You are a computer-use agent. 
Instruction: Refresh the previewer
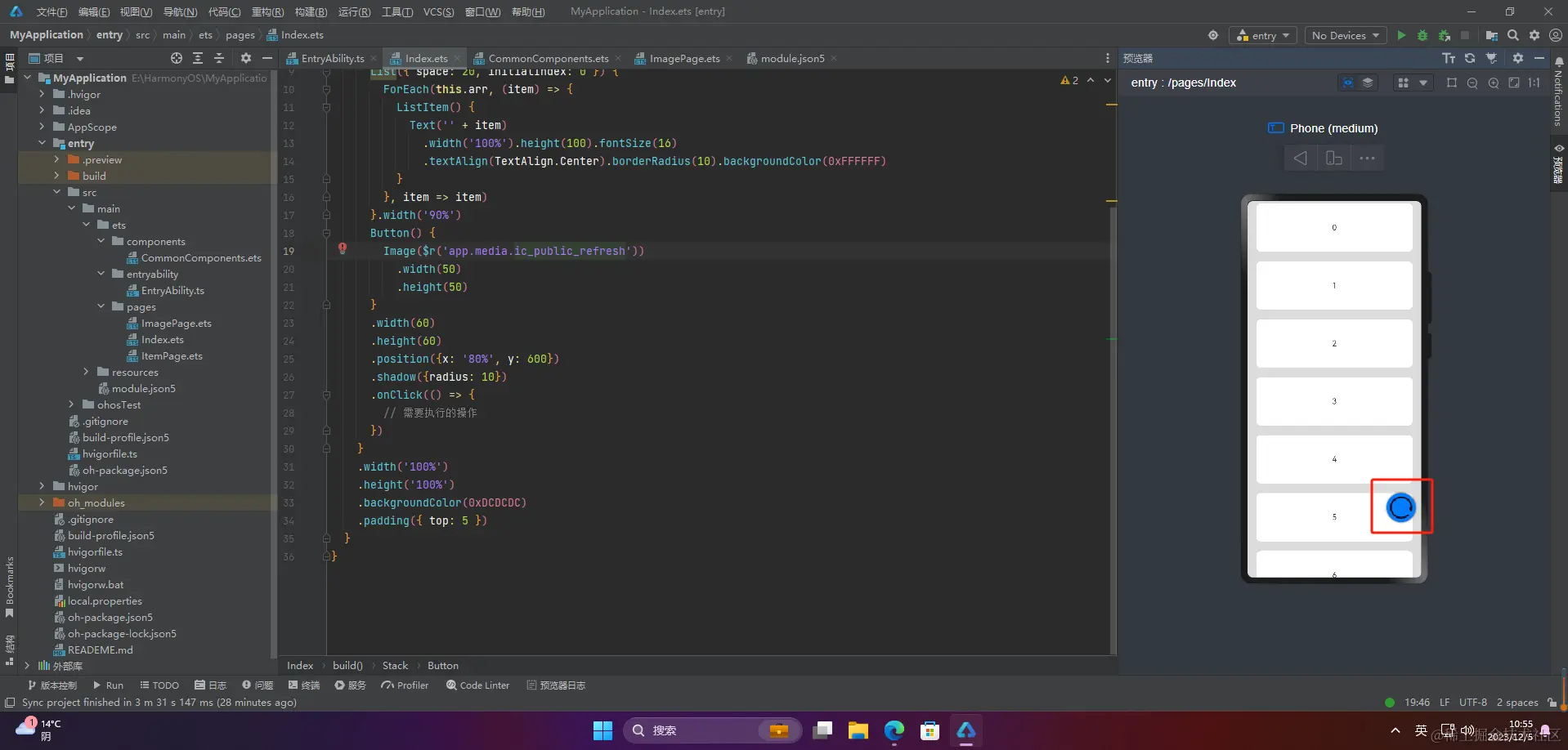[x=1470, y=58]
